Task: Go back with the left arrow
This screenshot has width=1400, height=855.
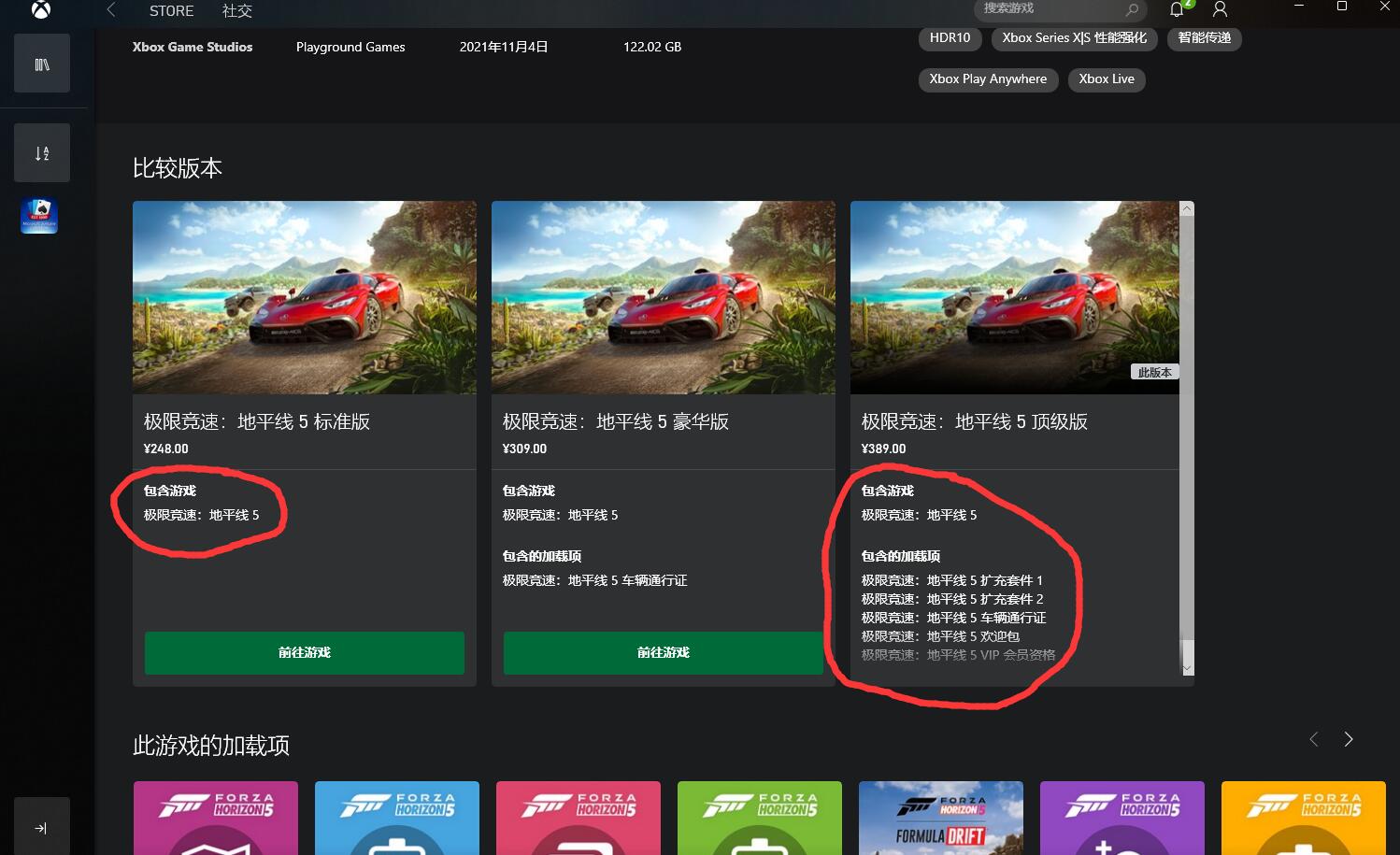Action: pos(111,9)
